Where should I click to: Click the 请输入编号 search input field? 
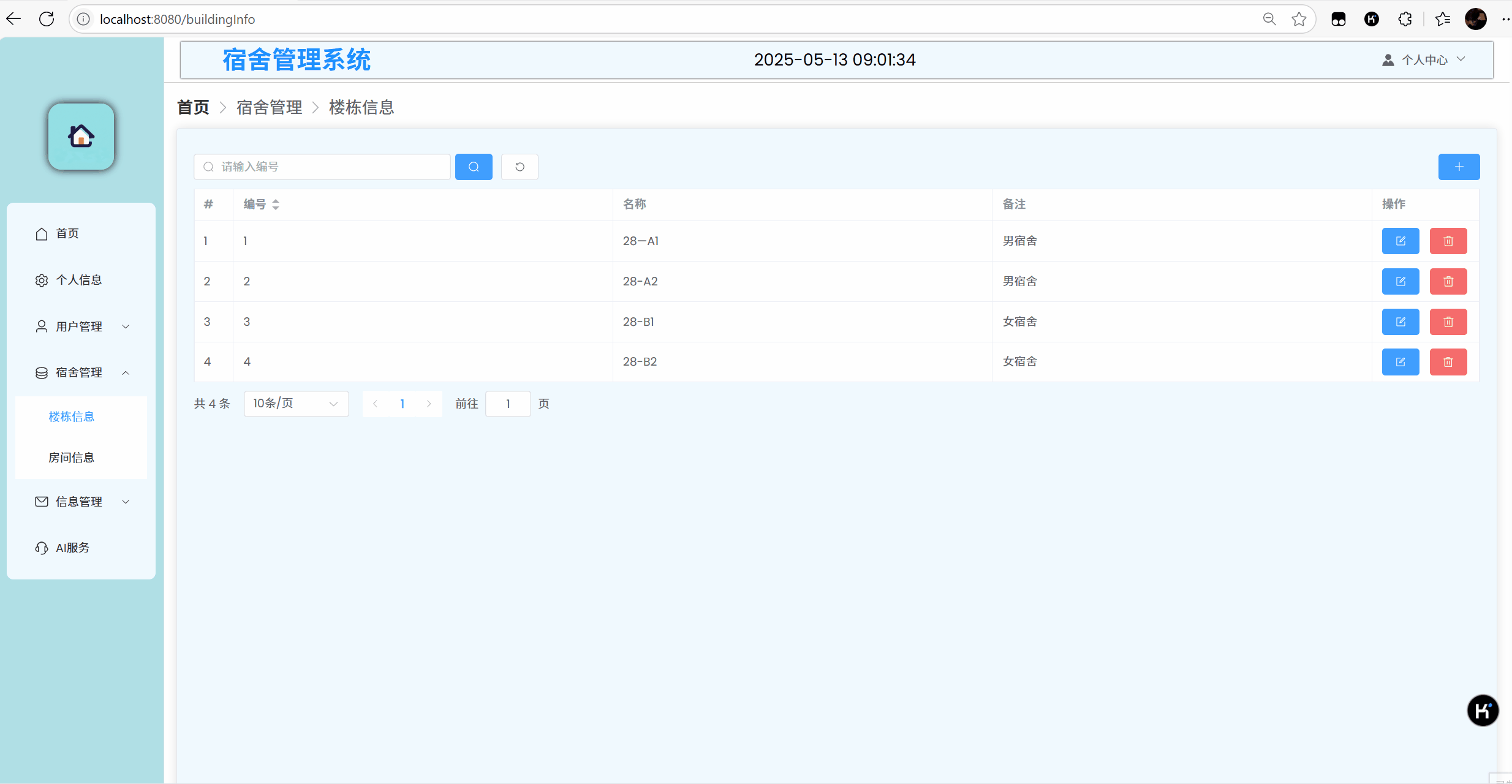(331, 167)
